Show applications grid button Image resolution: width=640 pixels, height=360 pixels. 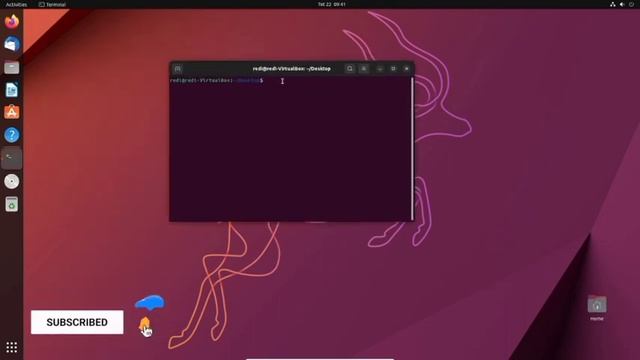12,347
